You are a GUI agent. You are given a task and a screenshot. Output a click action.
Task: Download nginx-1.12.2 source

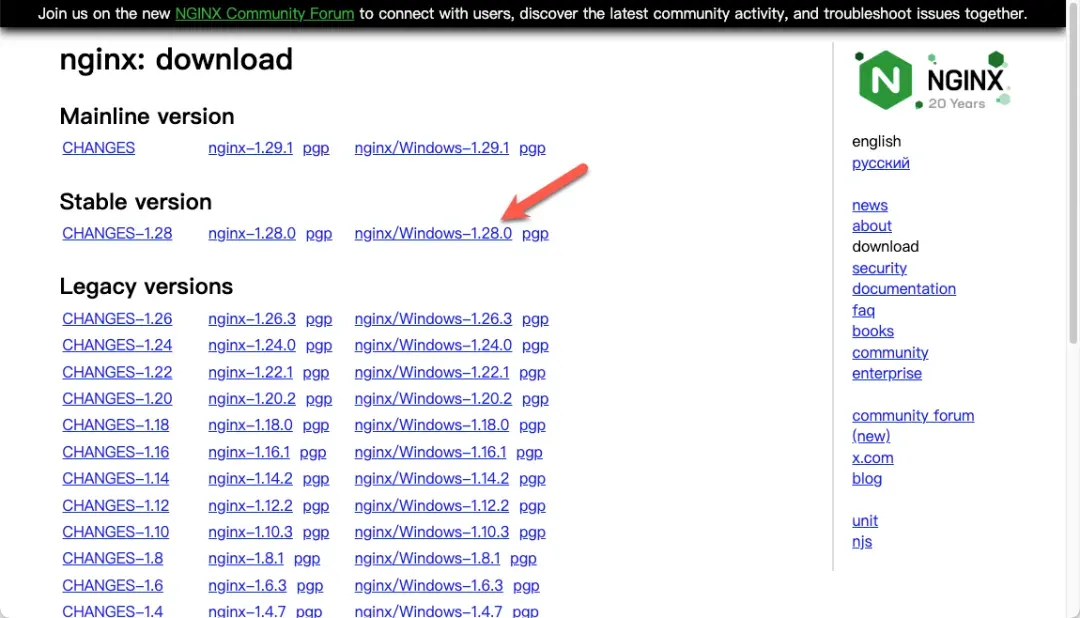(x=250, y=506)
